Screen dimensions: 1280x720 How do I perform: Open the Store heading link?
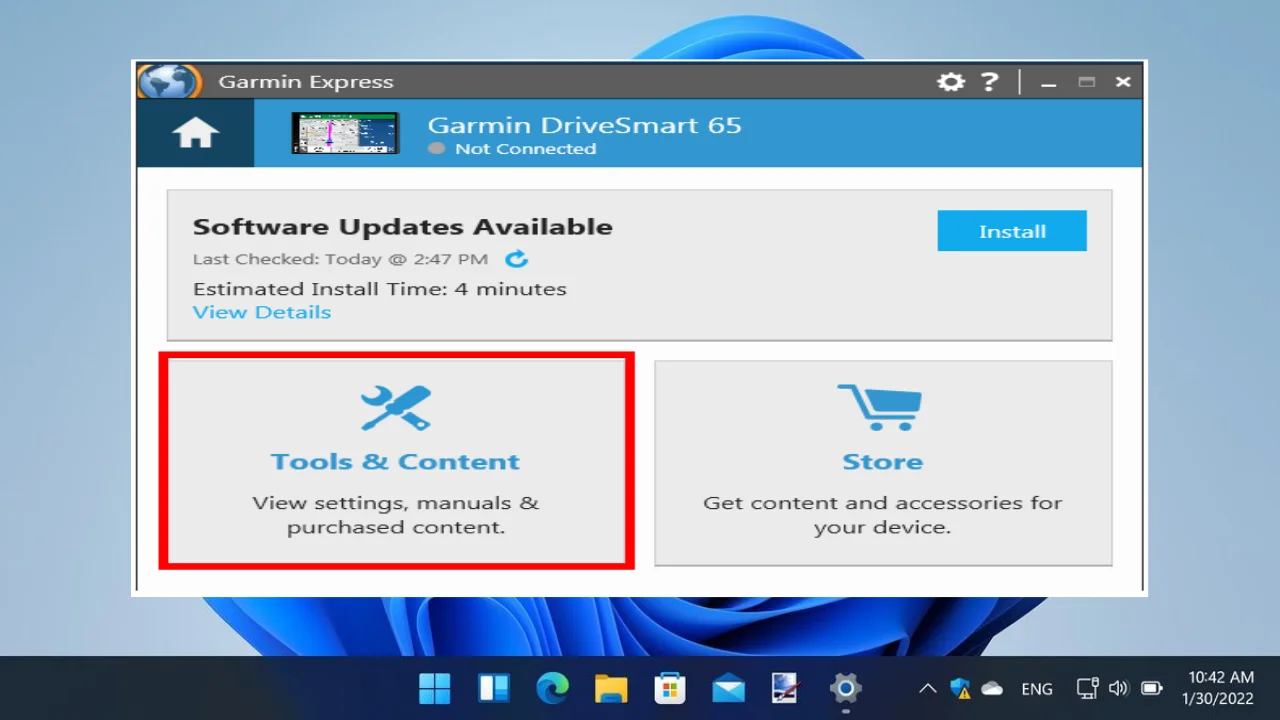click(x=882, y=462)
